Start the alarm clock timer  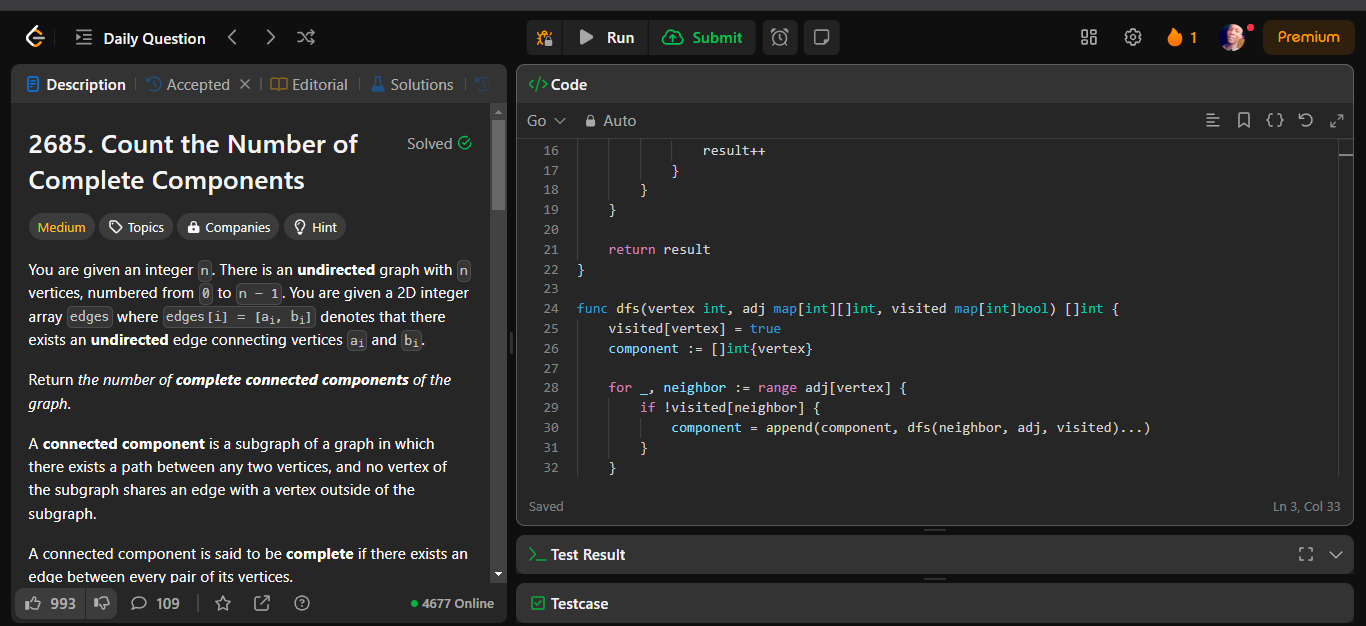click(x=780, y=38)
